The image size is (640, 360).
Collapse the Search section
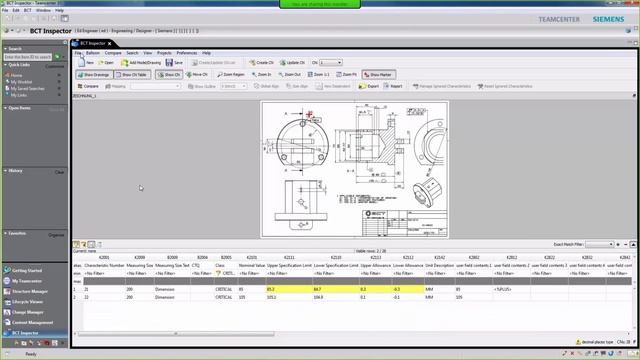(6, 49)
